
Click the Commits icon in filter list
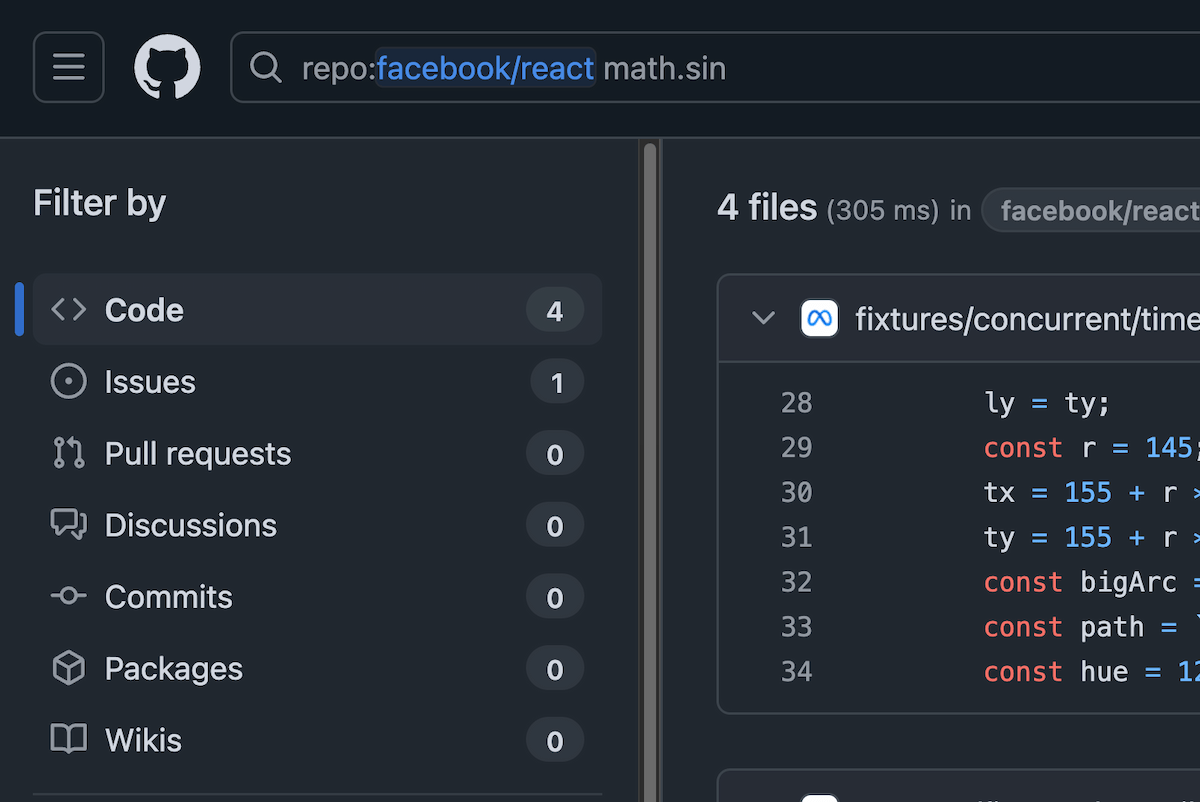pyautogui.click(x=68, y=597)
